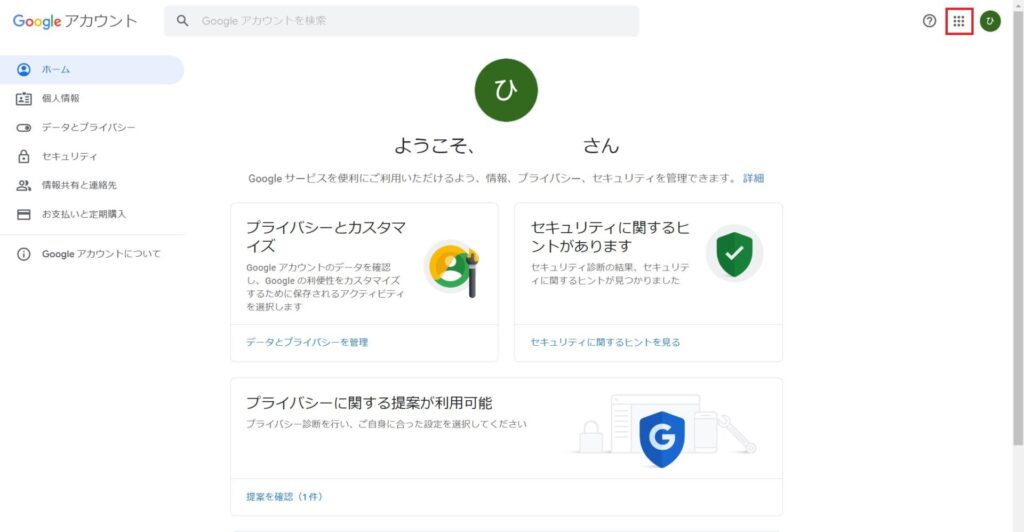Open 個人情報 in the sidebar
This screenshot has height=532, width=1024.
pyautogui.click(x=60, y=98)
